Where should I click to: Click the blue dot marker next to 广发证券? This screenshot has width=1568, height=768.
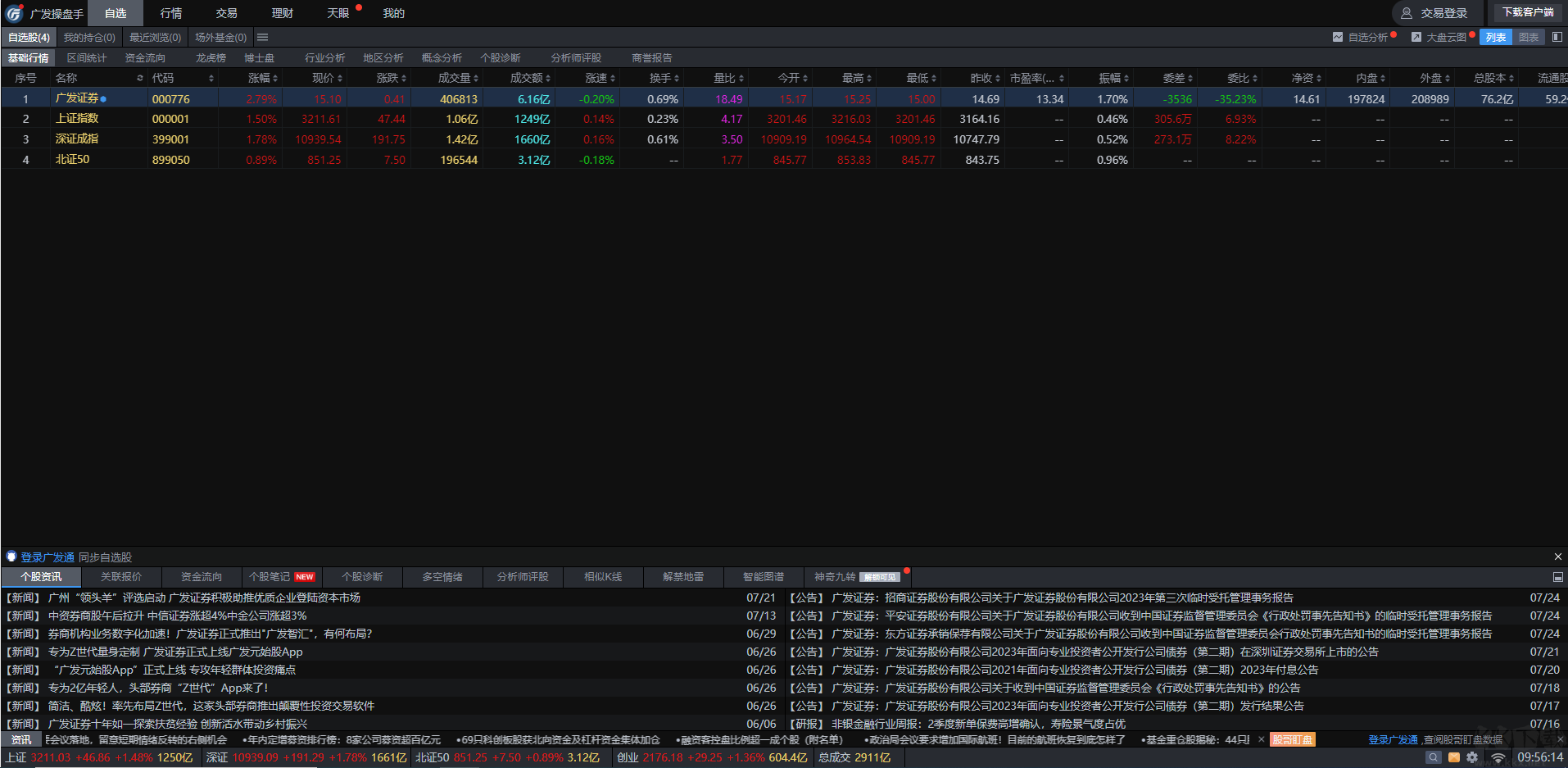click(x=103, y=99)
